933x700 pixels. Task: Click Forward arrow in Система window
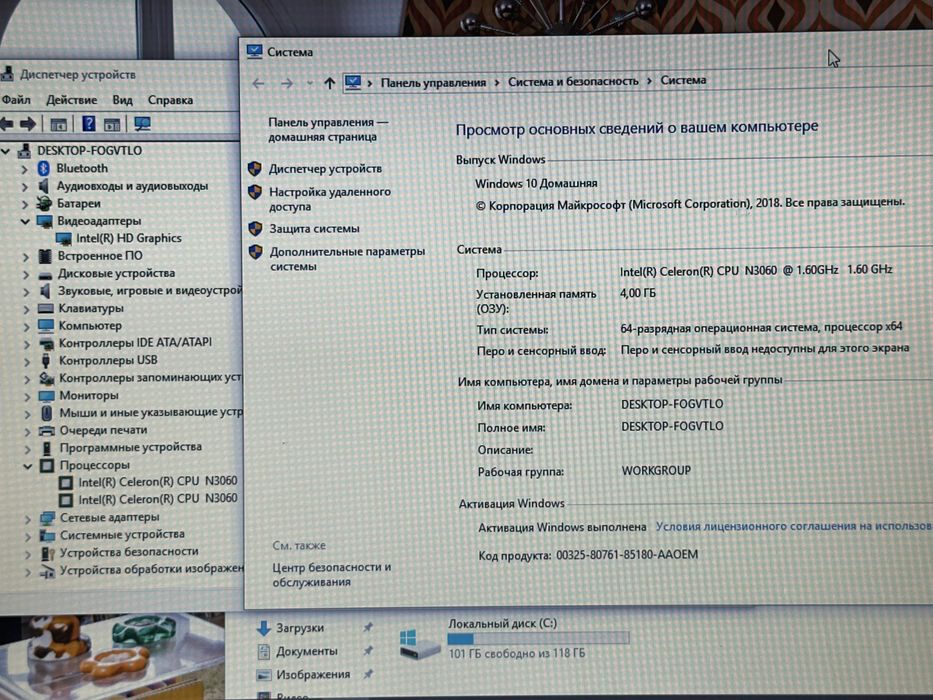coord(287,83)
